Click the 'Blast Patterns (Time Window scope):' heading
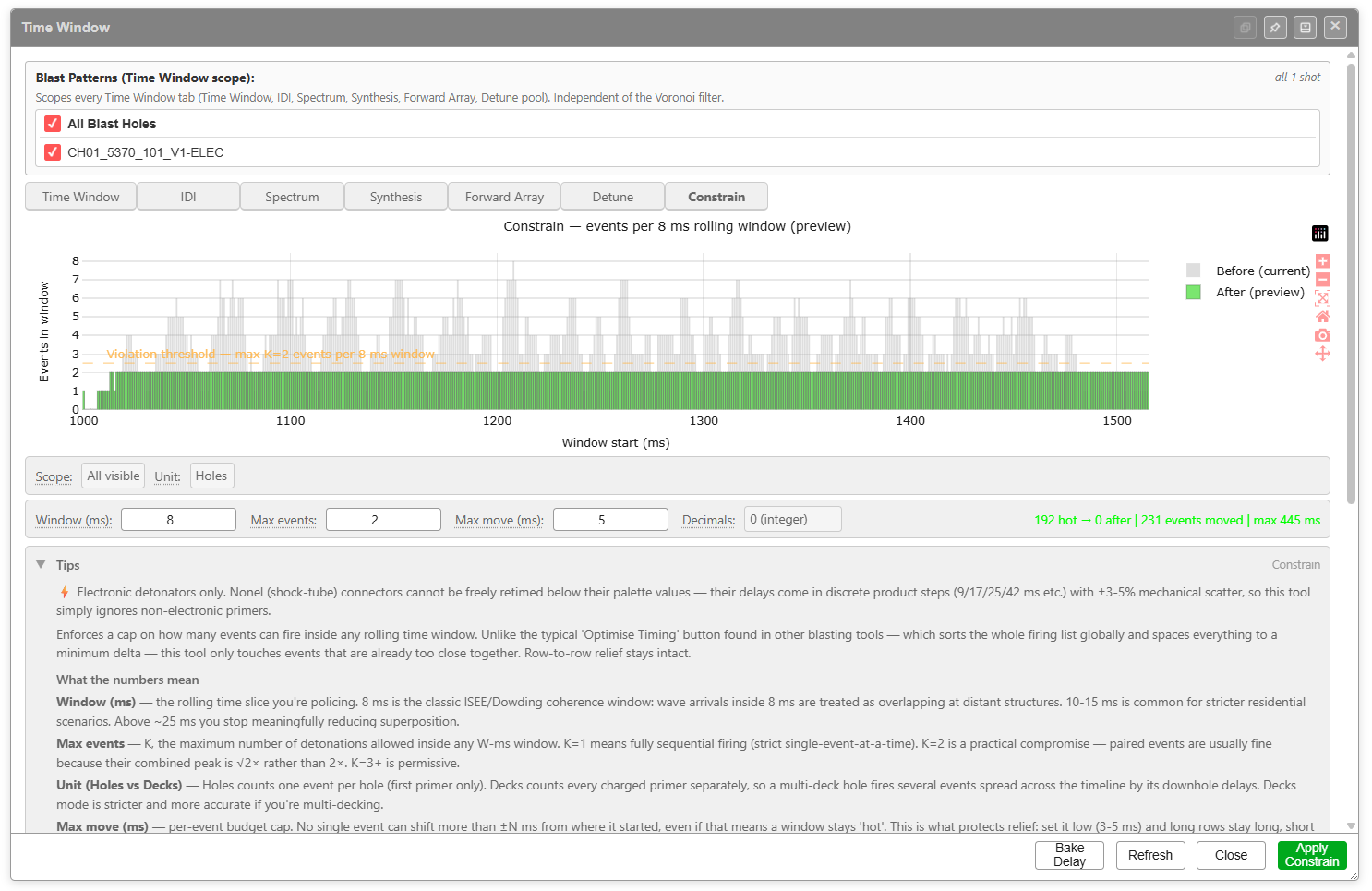 pyautogui.click(x=145, y=78)
